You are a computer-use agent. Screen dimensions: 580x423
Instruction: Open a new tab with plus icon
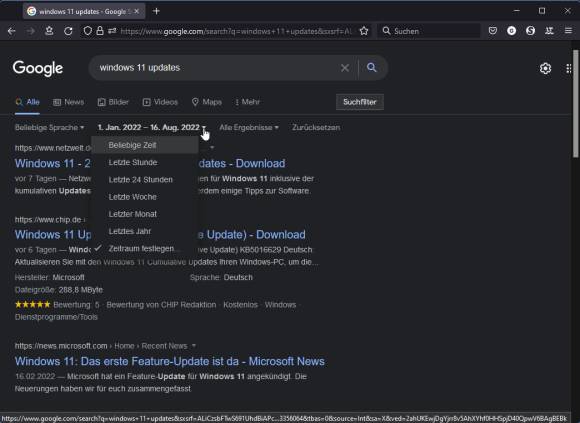coord(156,11)
